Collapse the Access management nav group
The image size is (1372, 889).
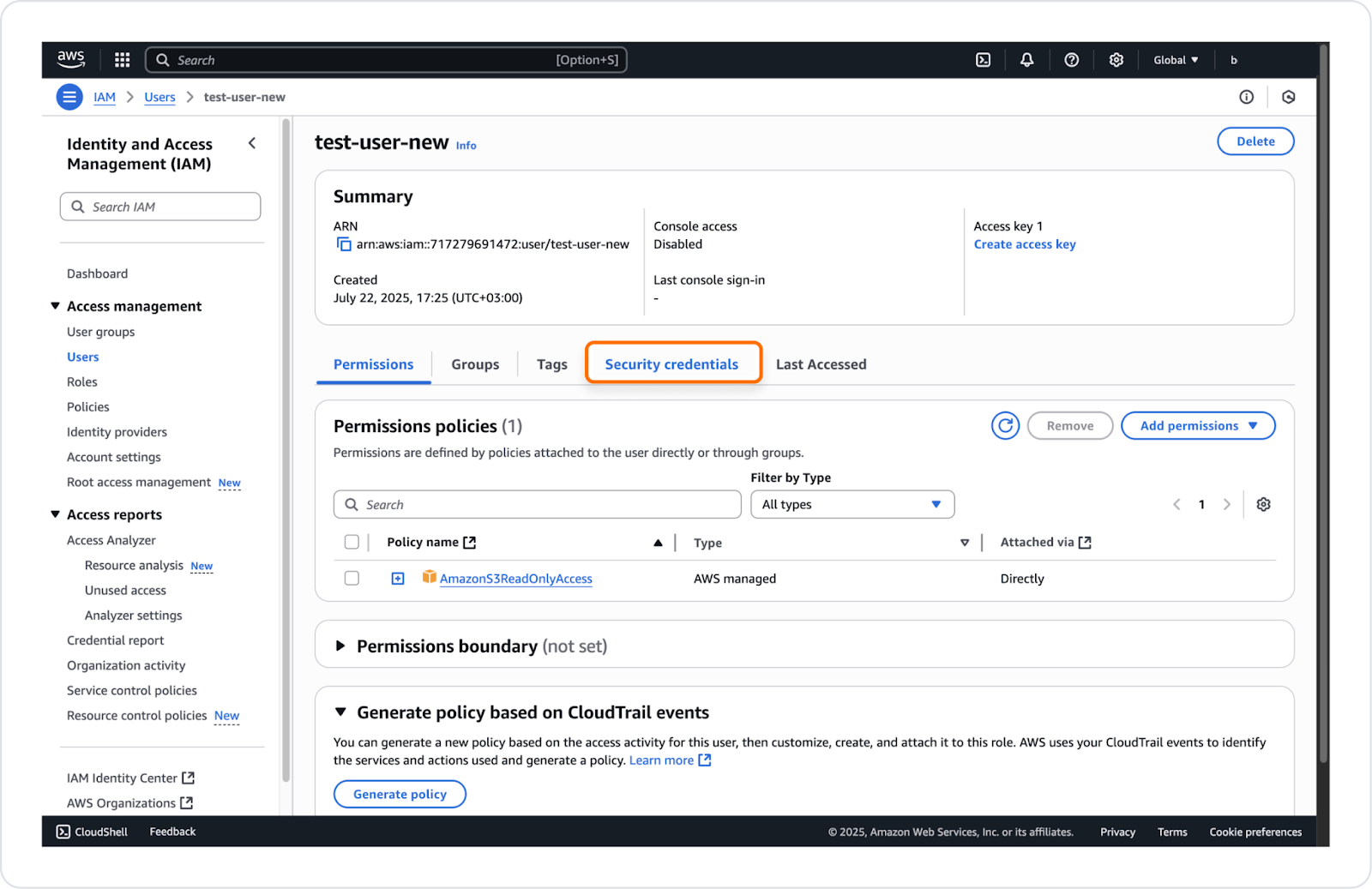click(x=56, y=305)
